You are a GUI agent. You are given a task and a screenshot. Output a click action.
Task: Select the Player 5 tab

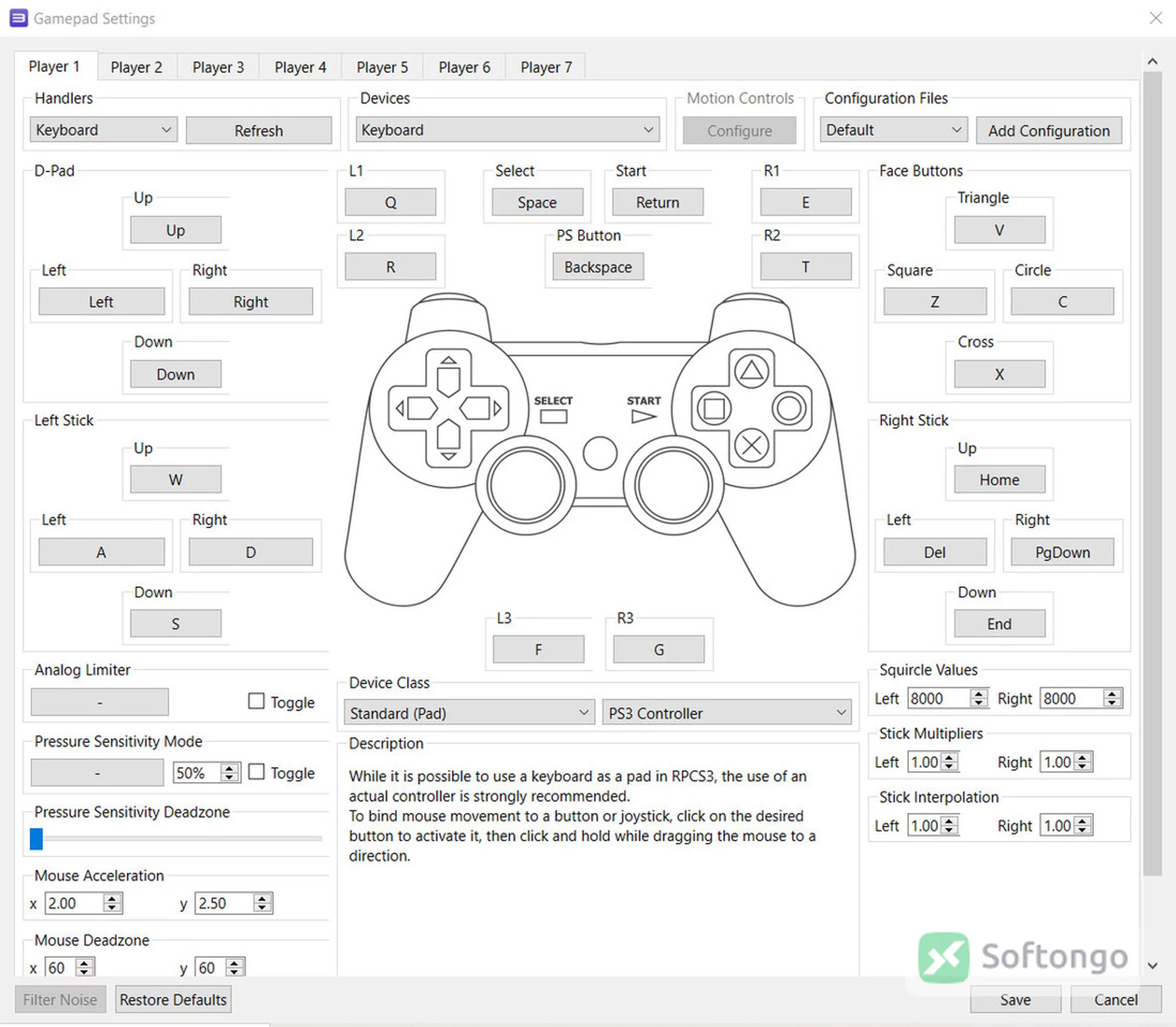382,67
